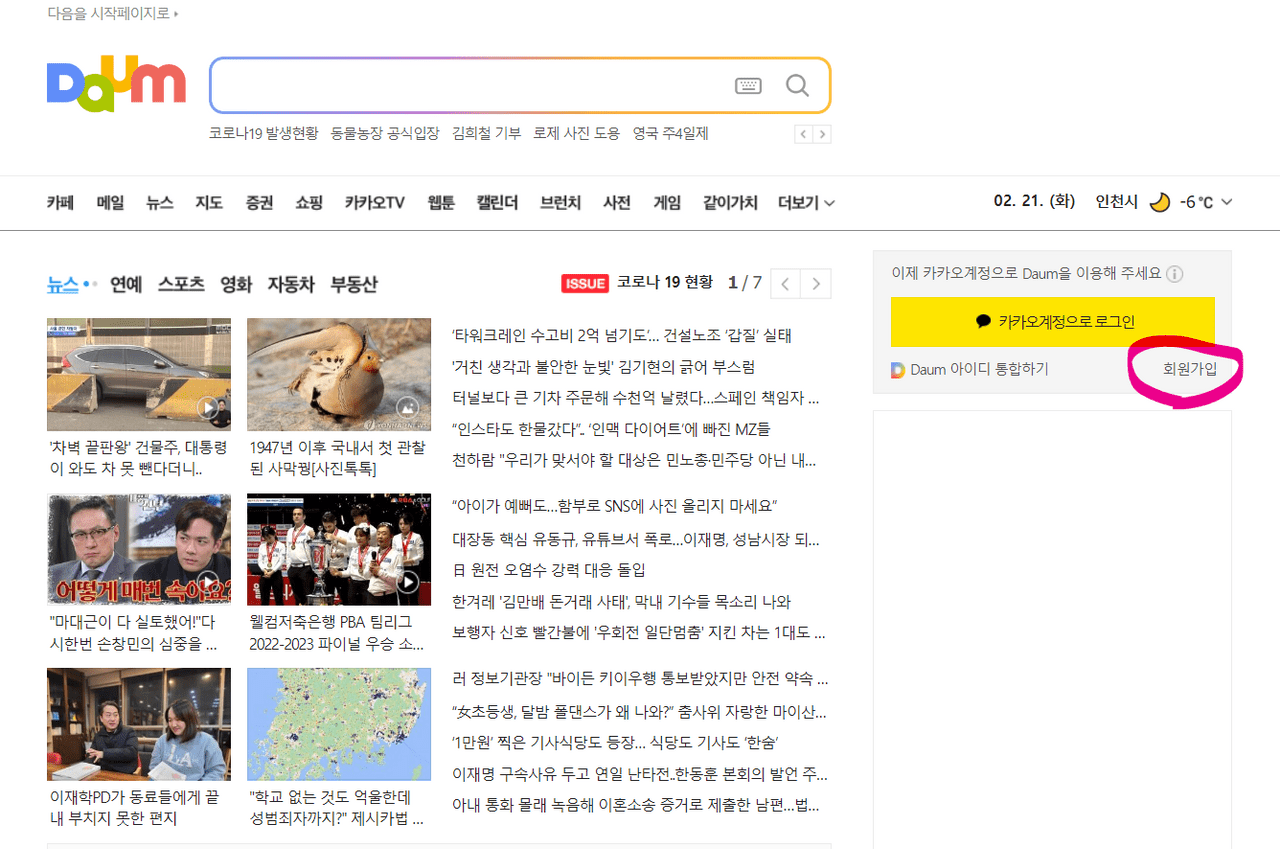1280x849 pixels.
Task: Click the Daum logo
Action: pyautogui.click(x=116, y=84)
